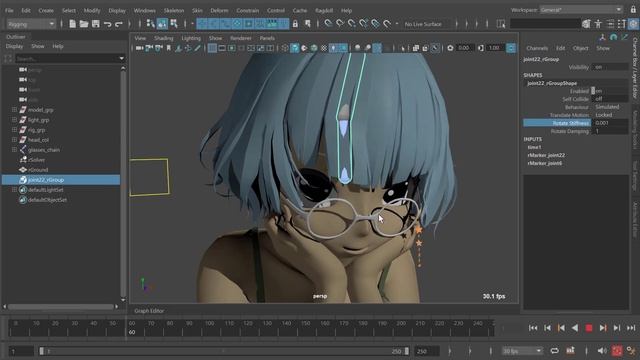The image size is (640, 360).
Task: Click the gamma icon in the viewport toolbar
Action: 481,48
